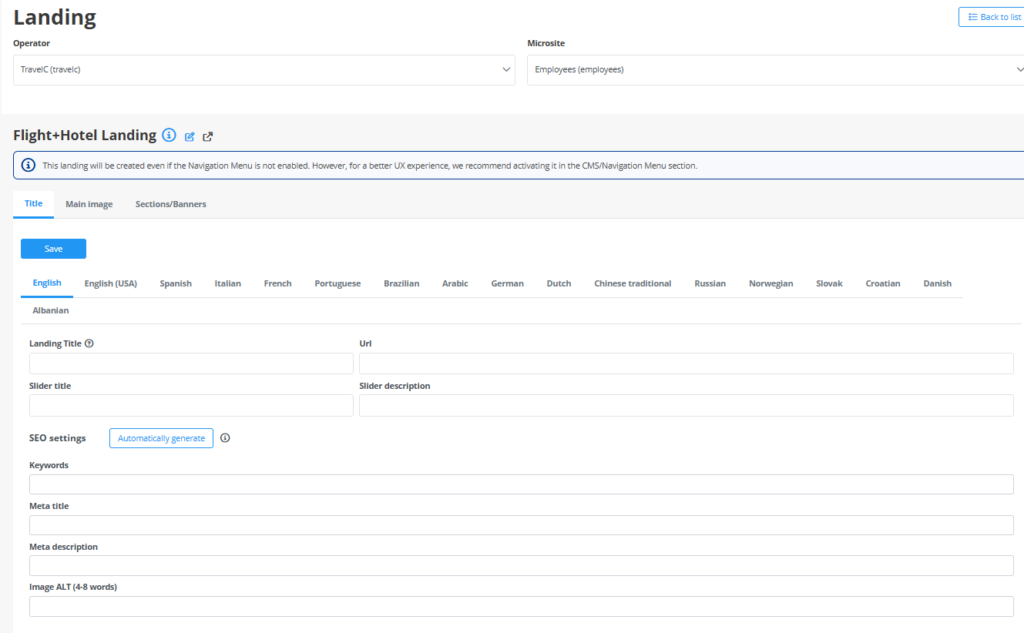Select the Chinese traditional language tab
This screenshot has width=1024, height=633.
[632, 283]
